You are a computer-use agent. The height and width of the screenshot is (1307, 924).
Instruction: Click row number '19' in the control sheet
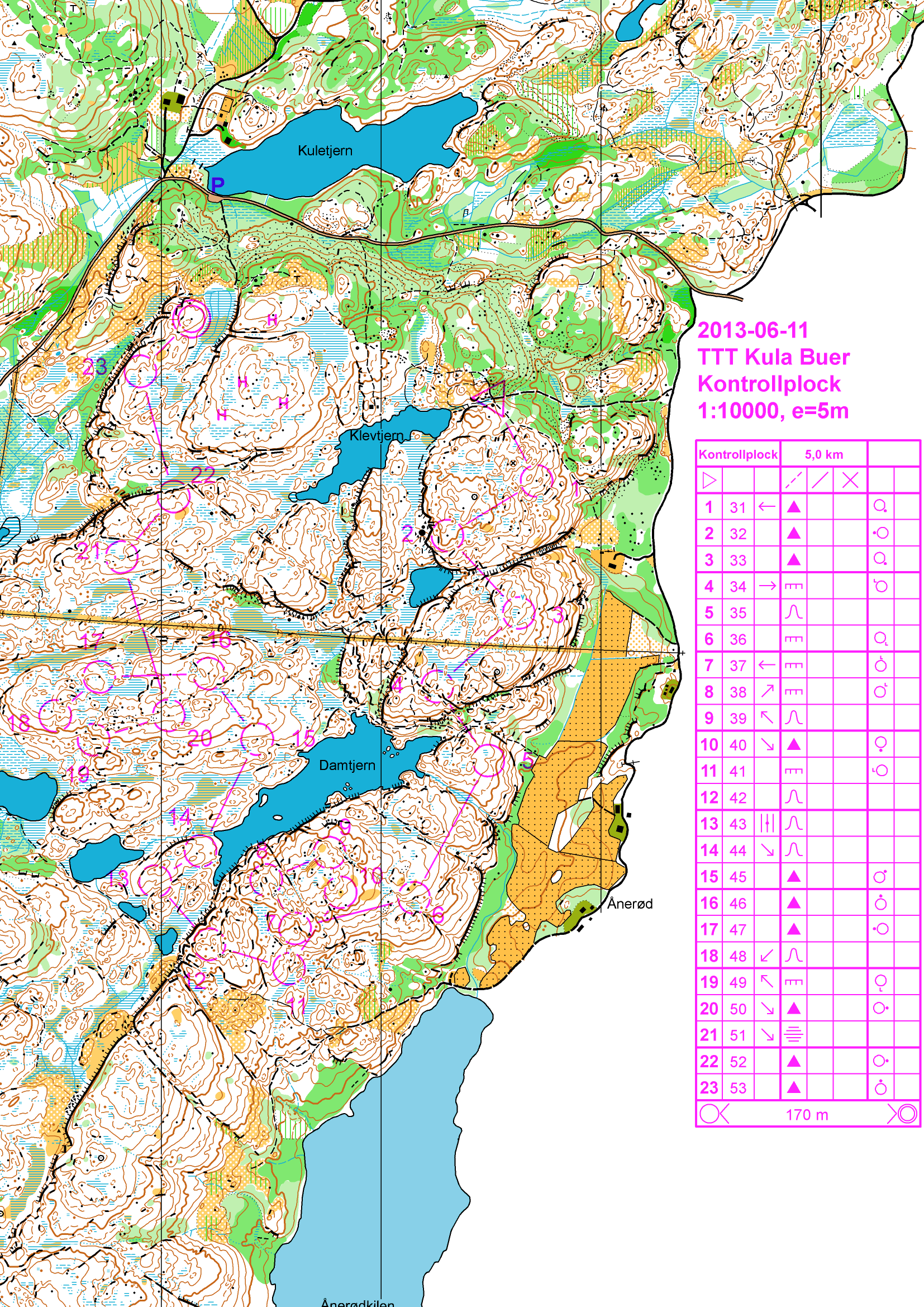[709, 982]
